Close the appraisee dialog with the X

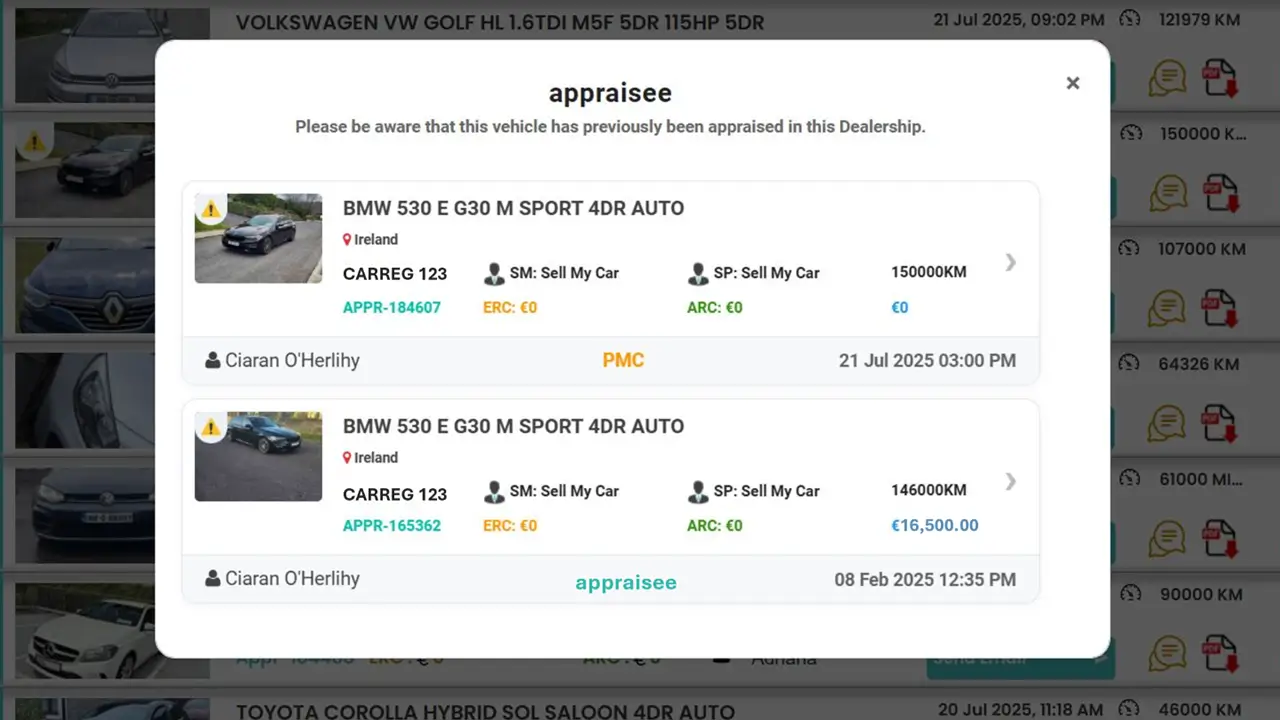pyautogui.click(x=1073, y=83)
